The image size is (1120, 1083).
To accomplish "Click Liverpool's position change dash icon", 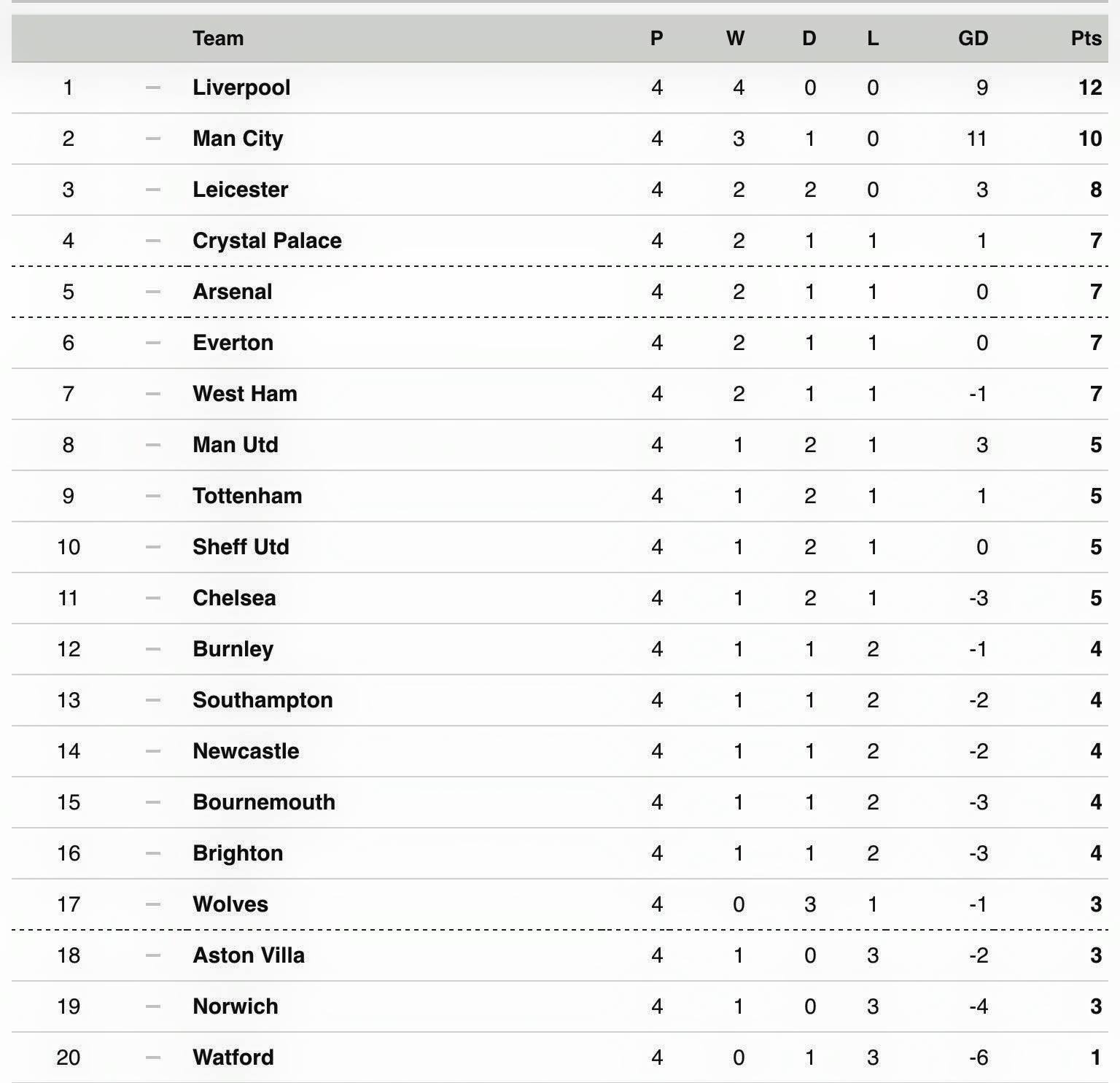I will [x=153, y=88].
